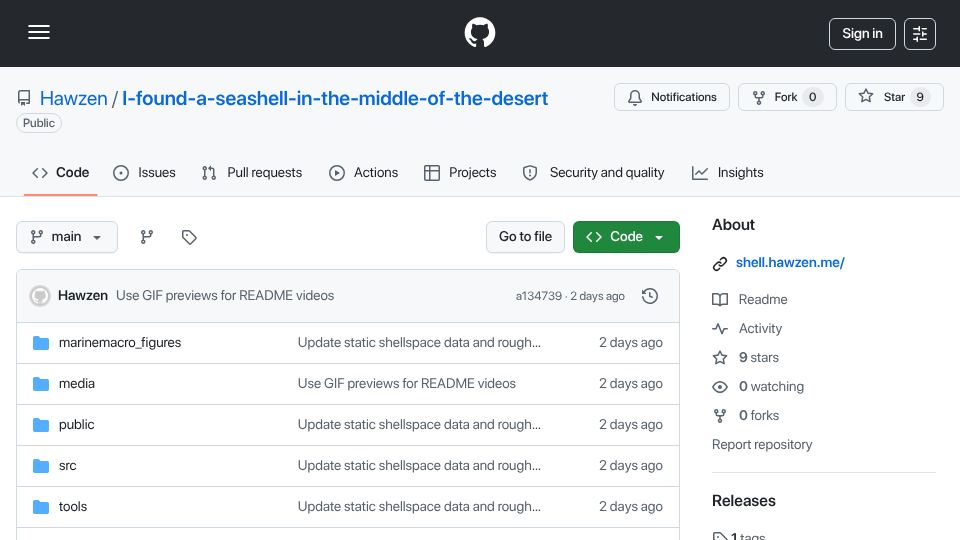960x540 pixels.
Task: Click the Go to file button
Action: pyautogui.click(x=525, y=237)
